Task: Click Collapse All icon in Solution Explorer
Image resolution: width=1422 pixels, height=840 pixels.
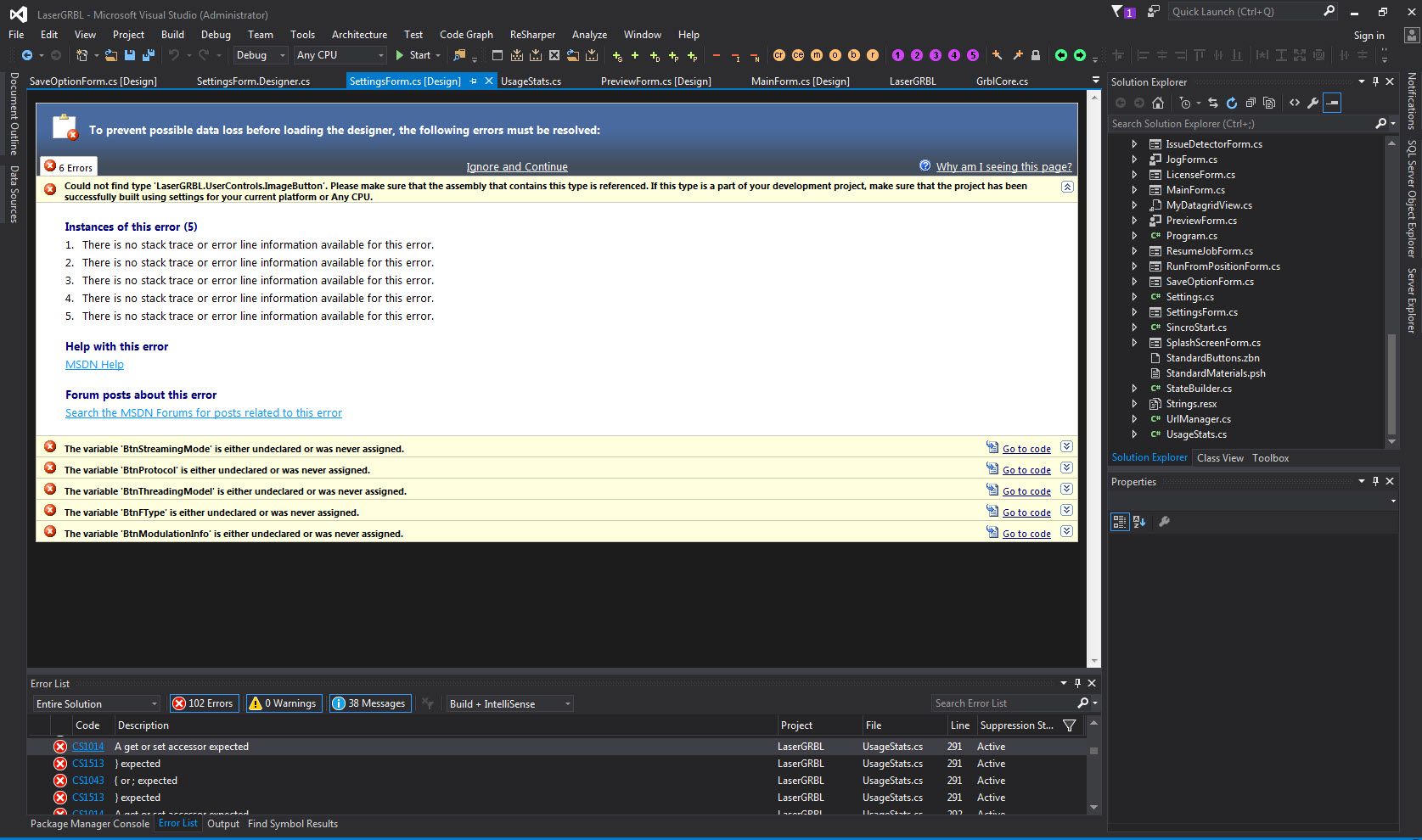Action: point(1251,103)
